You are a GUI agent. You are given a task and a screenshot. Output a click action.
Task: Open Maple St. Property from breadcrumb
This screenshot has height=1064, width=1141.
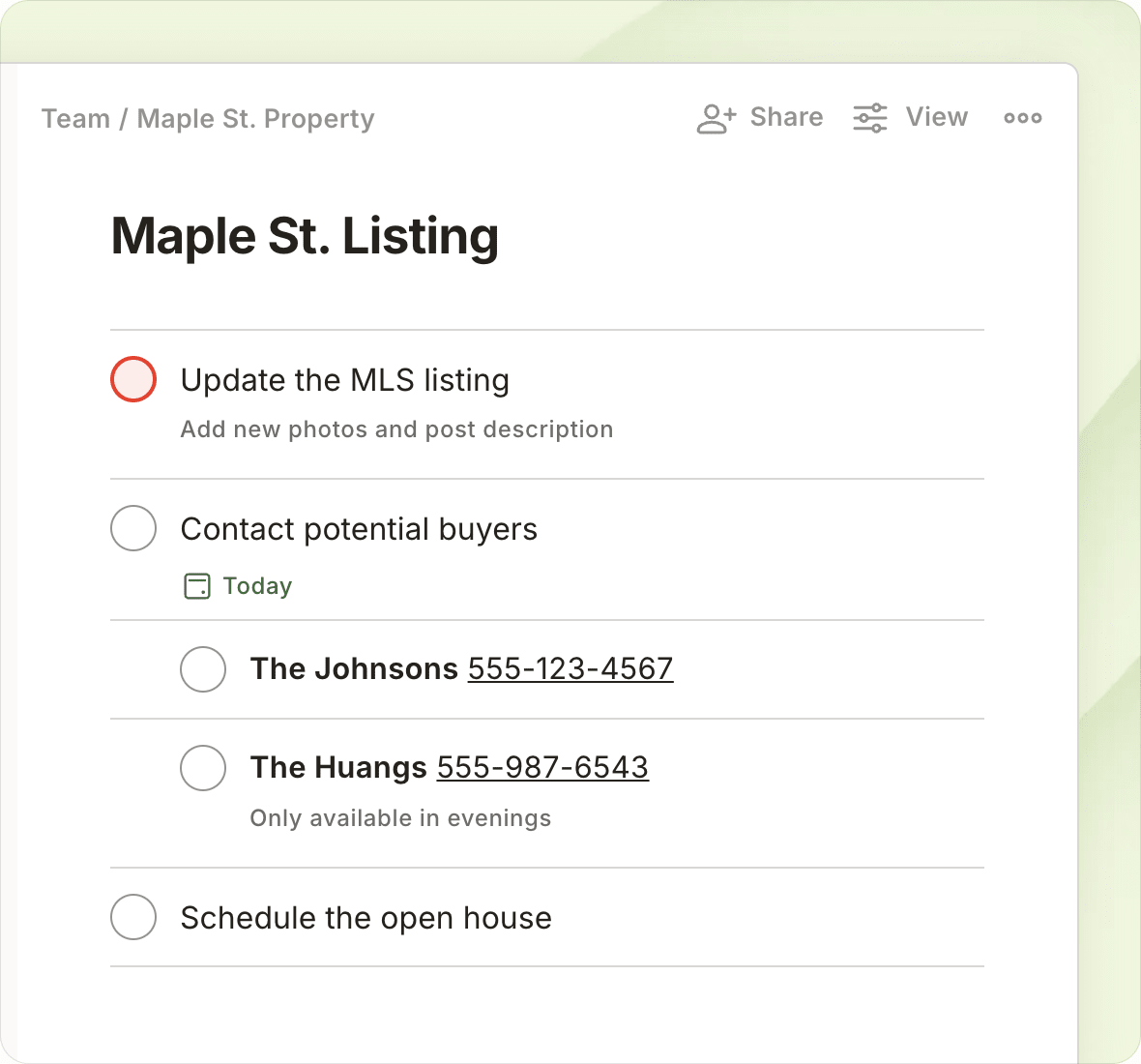click(x=255, y=118)
